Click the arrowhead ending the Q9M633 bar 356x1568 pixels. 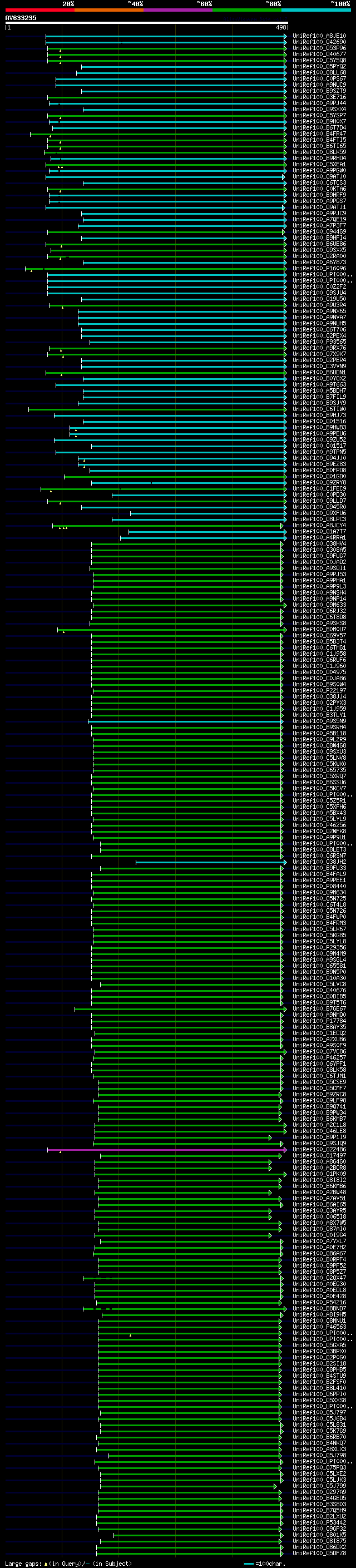pos(285,605)
